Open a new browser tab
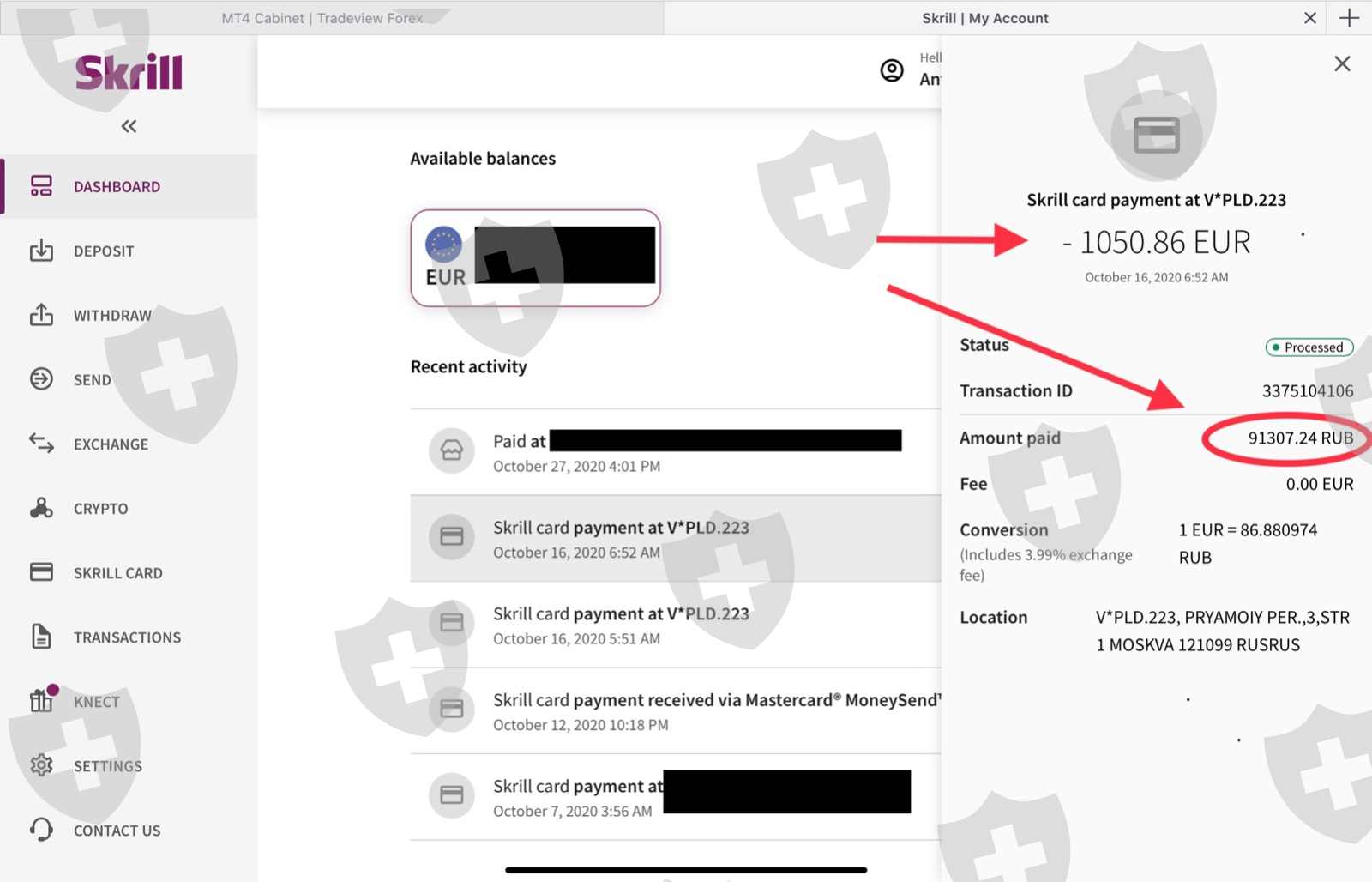 (1350, 18)
